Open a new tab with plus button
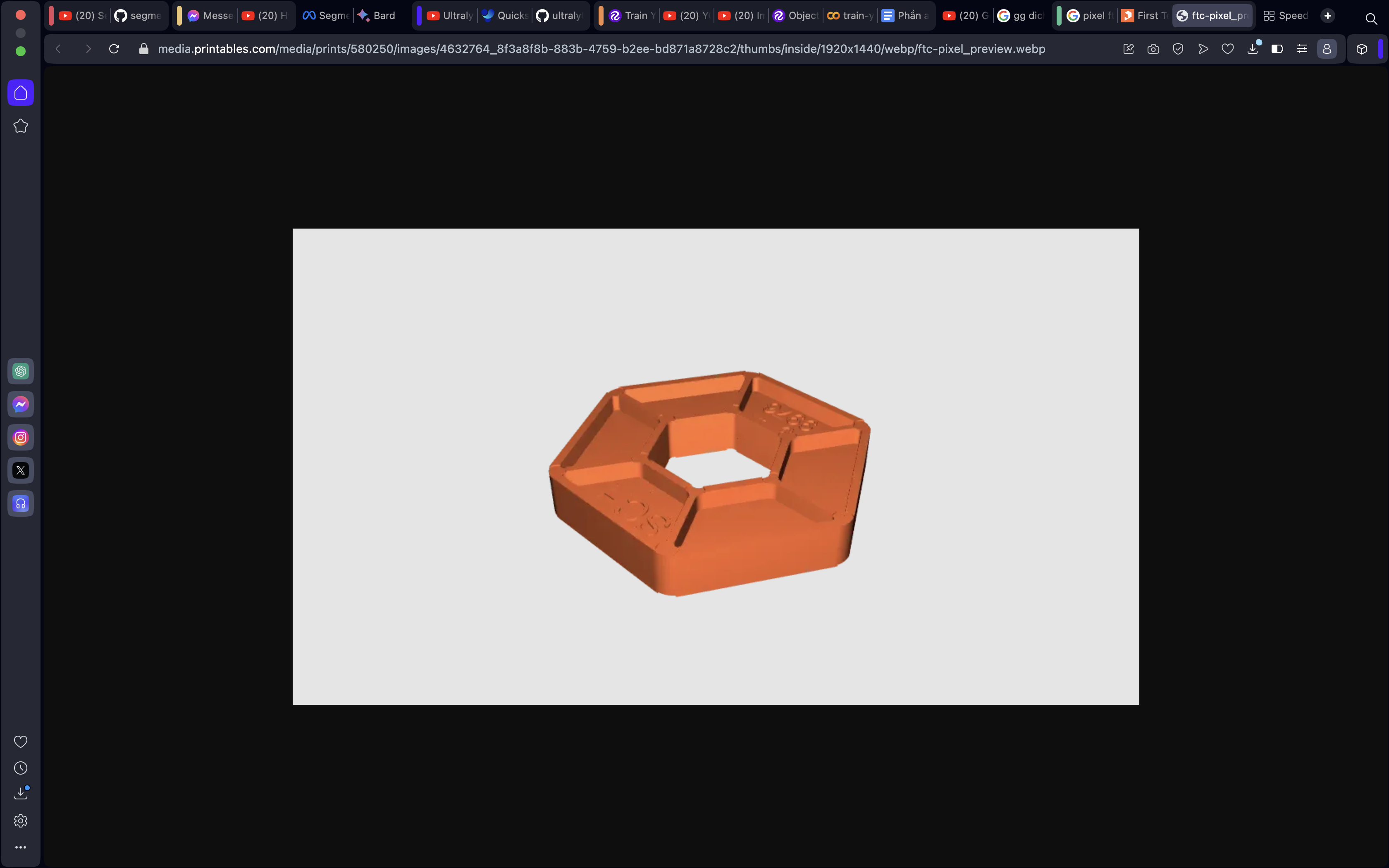This screenshot has width=1389, height=868. pyautogui.click(x=1327, y=16)
